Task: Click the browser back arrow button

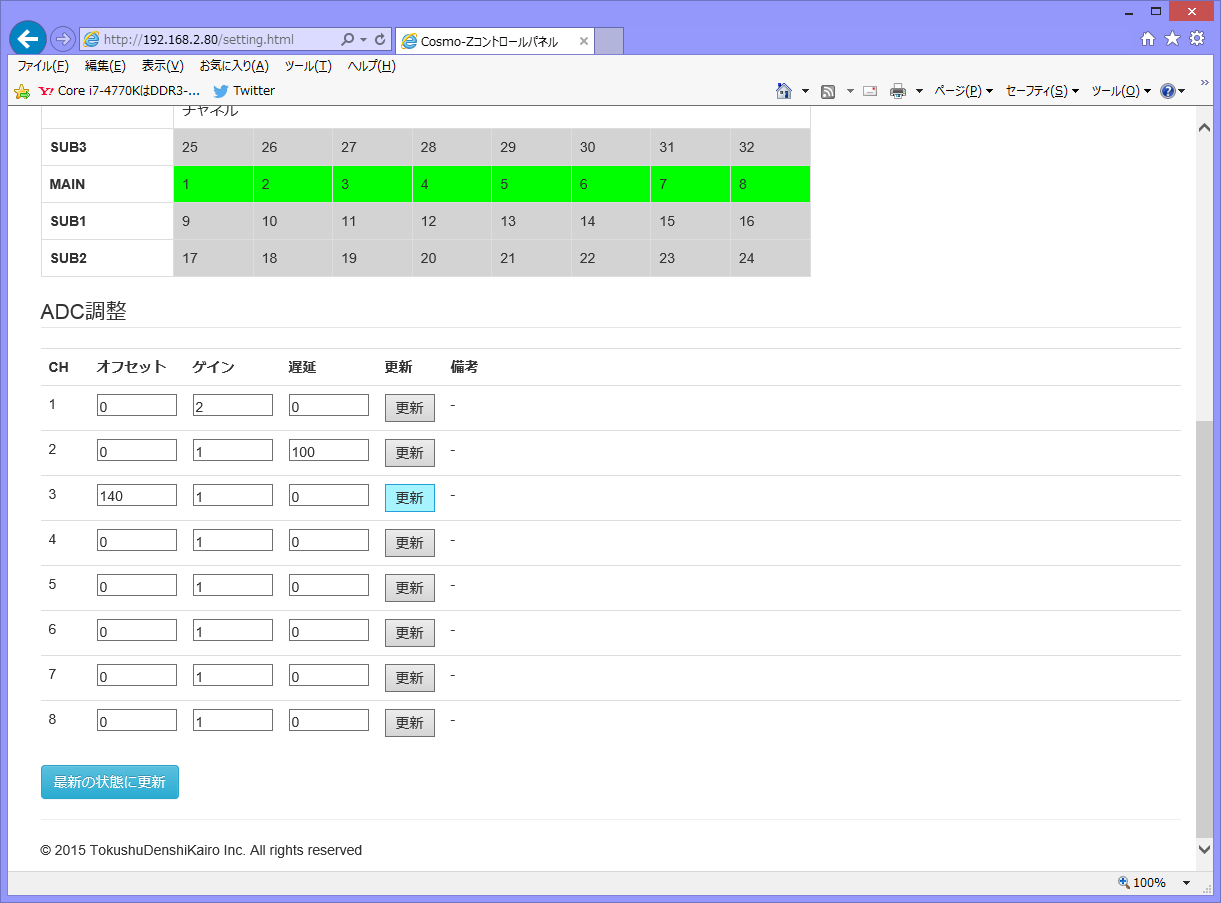Action: pyautogui.click(x=27, y=39)
